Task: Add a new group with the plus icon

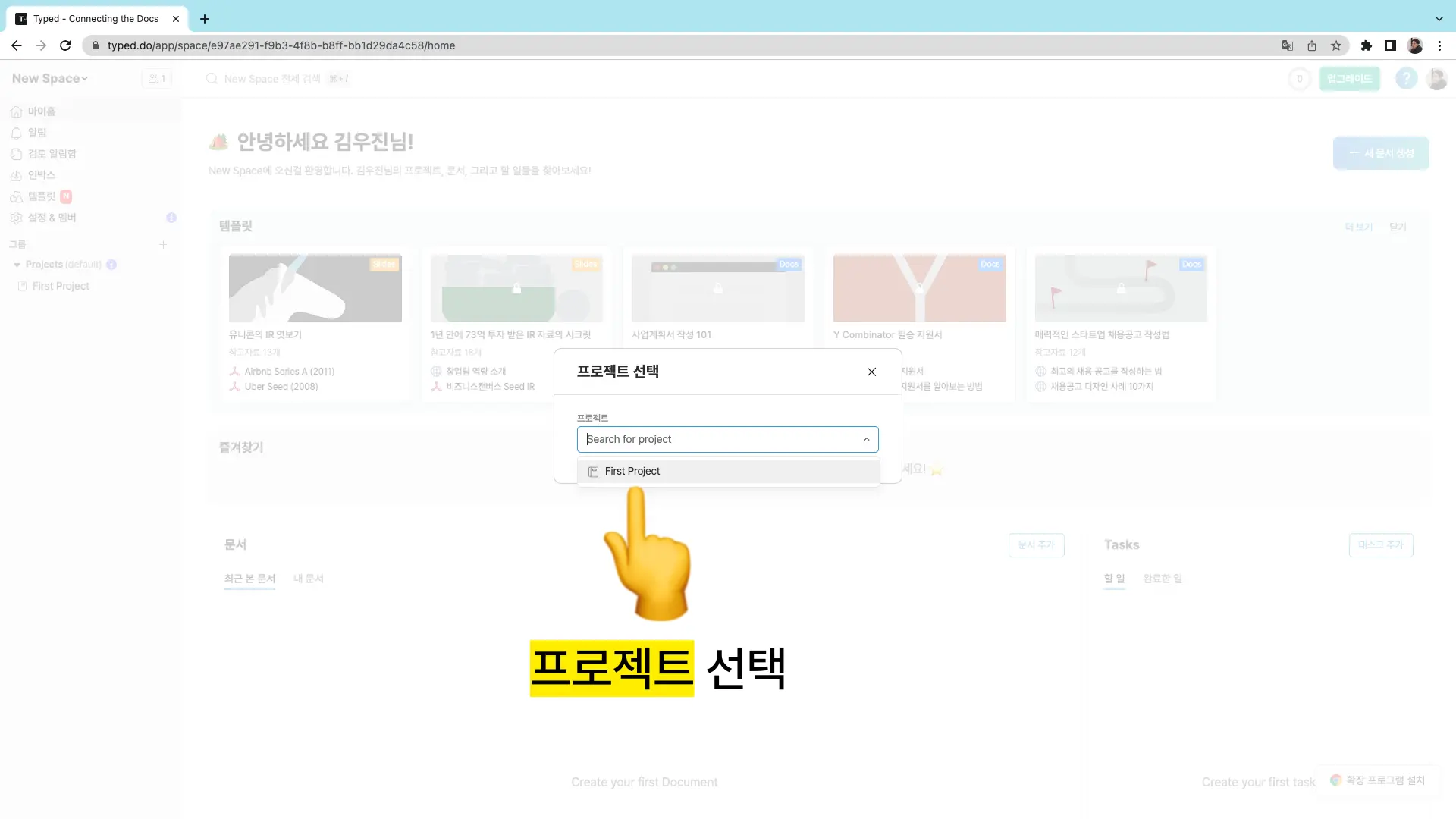Action: [163, 244]
